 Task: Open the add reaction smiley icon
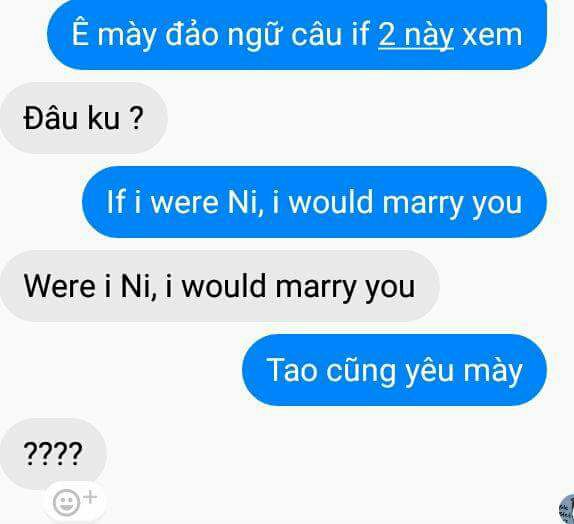click(66, 502)
